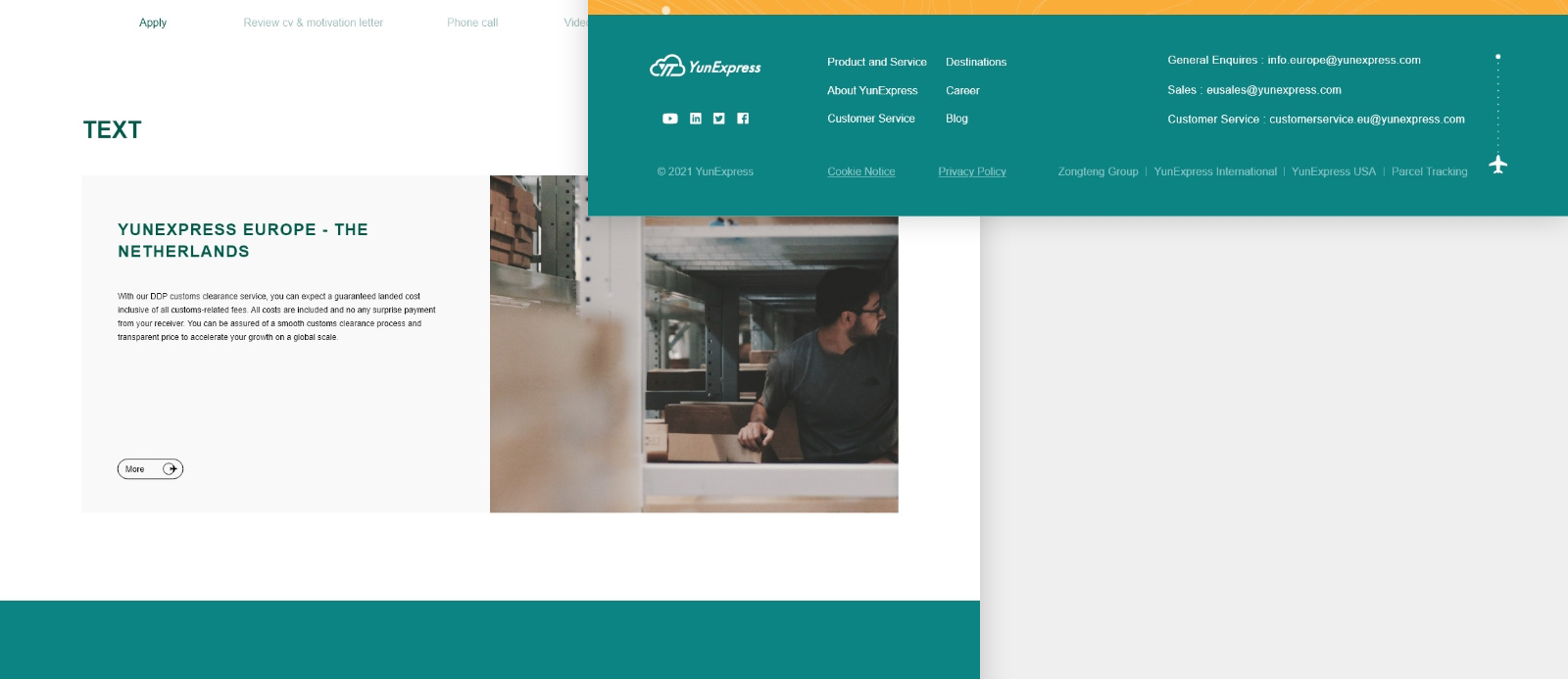Open Product and Service footer link
1568x679 pixels.
click(876, 62)
